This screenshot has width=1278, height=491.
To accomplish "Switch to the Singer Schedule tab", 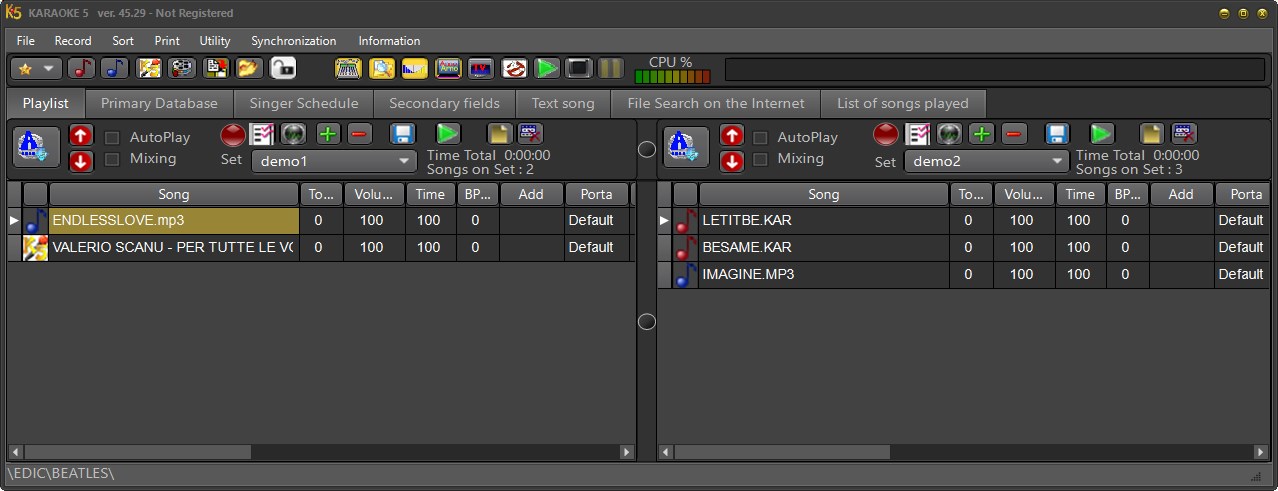I will [303, 103].
